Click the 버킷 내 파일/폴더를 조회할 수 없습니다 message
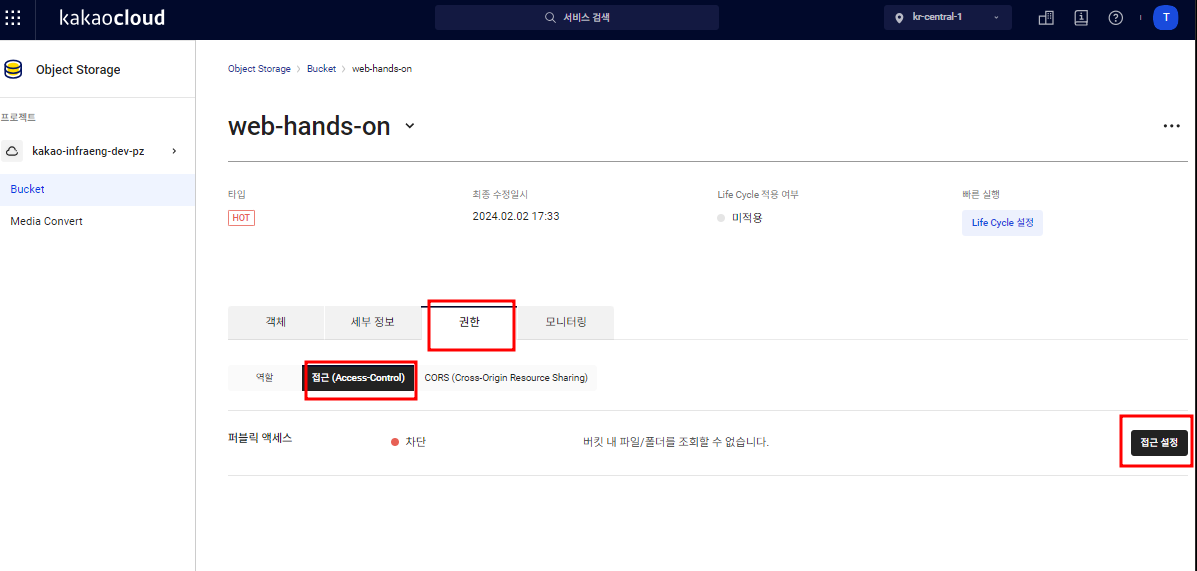1197x571 pixels. click(x=676, y=441)
